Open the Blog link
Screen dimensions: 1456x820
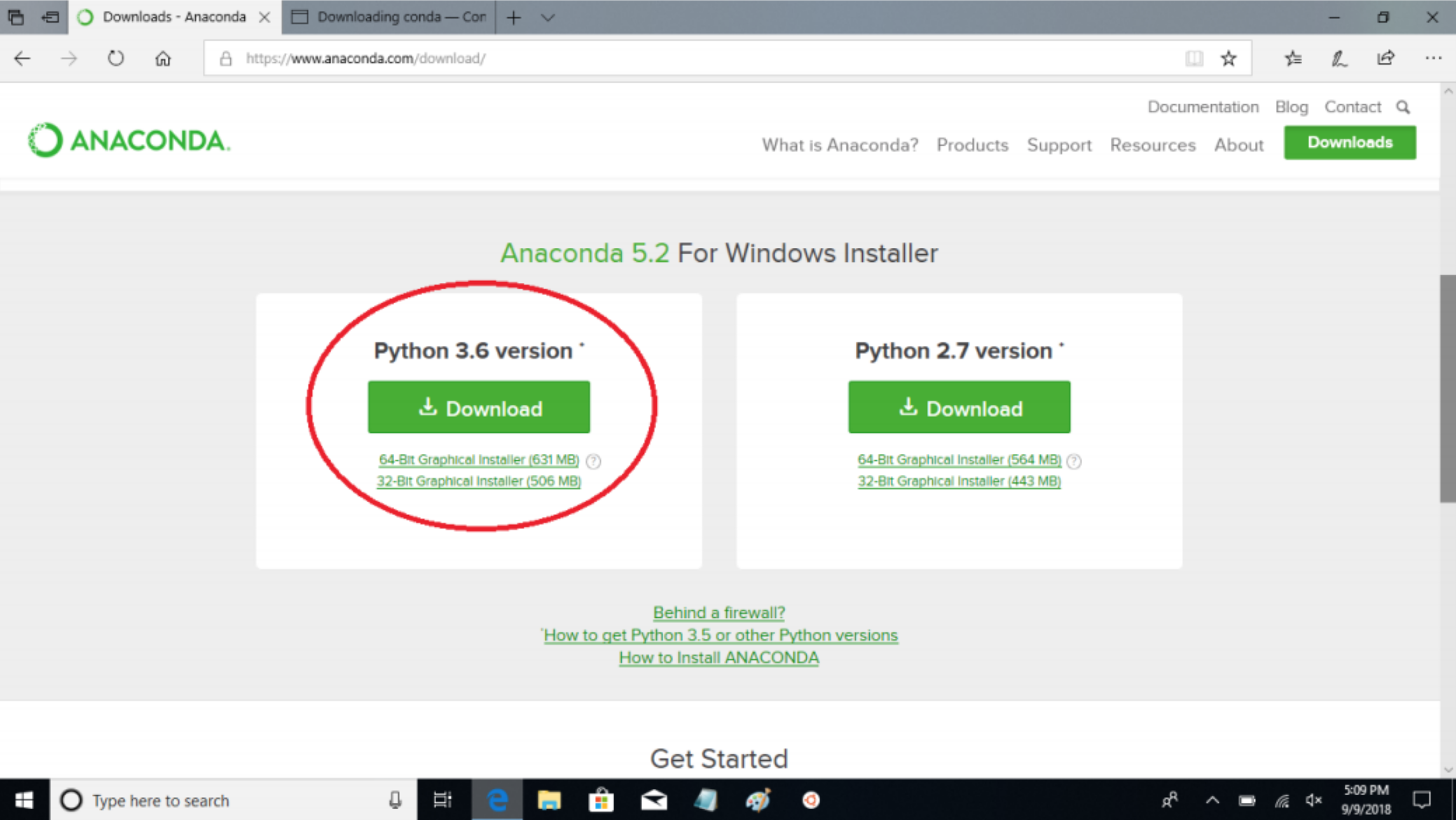(x=1291, y=107)
